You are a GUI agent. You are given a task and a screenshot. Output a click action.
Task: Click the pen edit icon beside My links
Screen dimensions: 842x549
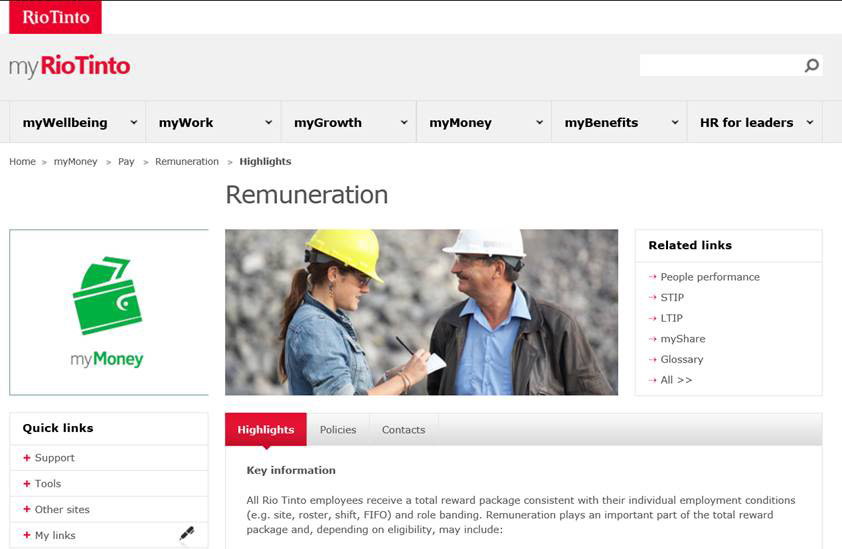tap(187, 533)
